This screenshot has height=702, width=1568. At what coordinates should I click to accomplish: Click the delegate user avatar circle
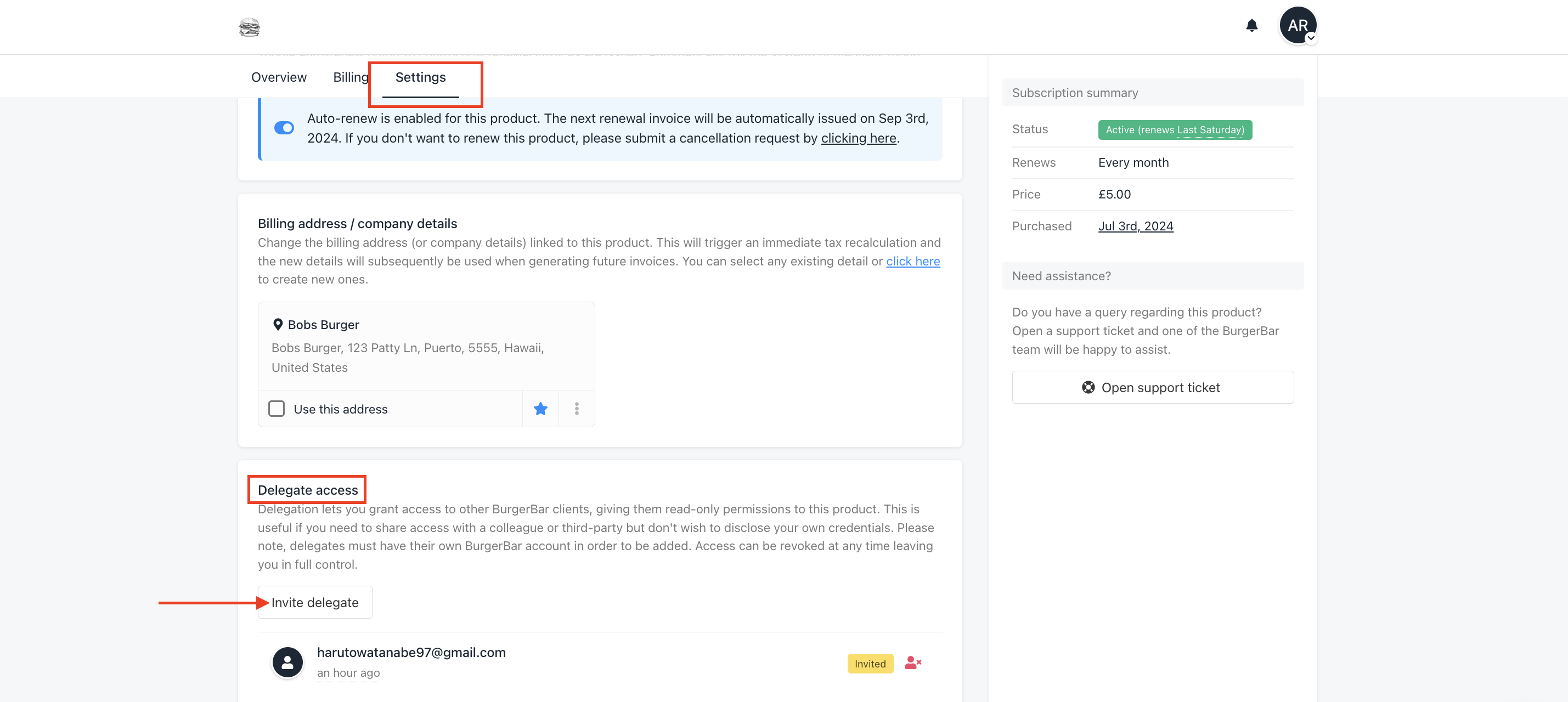pyautogui.click(x=288, y=661)
